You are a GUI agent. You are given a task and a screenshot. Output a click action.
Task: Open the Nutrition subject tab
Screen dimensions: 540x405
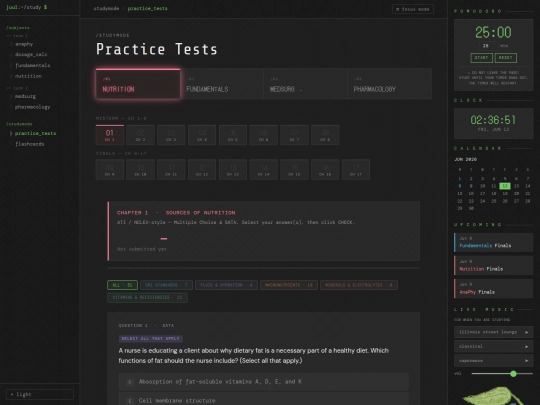coord(138,84)
